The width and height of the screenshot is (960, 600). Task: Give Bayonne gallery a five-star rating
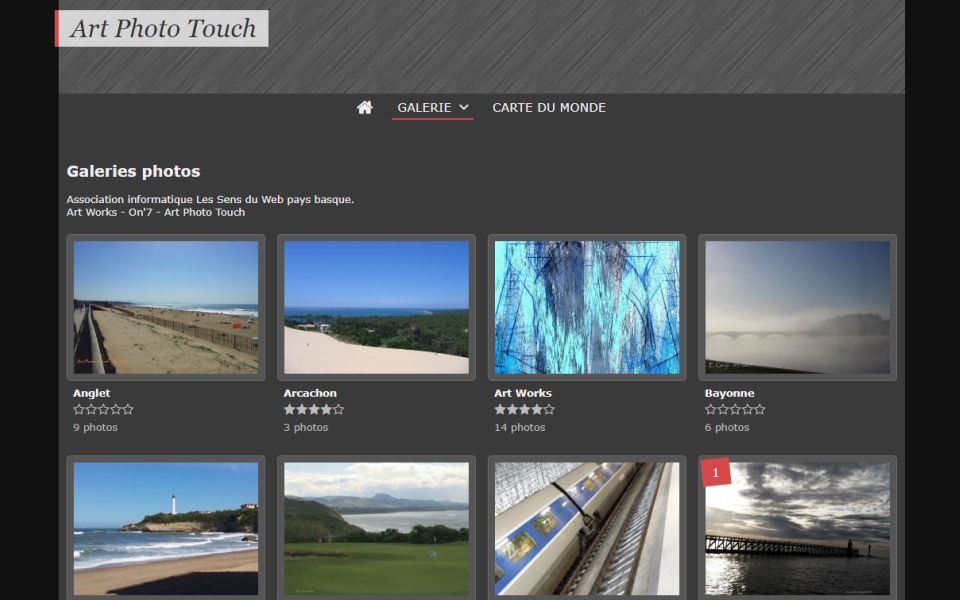(x=759, y=409)
